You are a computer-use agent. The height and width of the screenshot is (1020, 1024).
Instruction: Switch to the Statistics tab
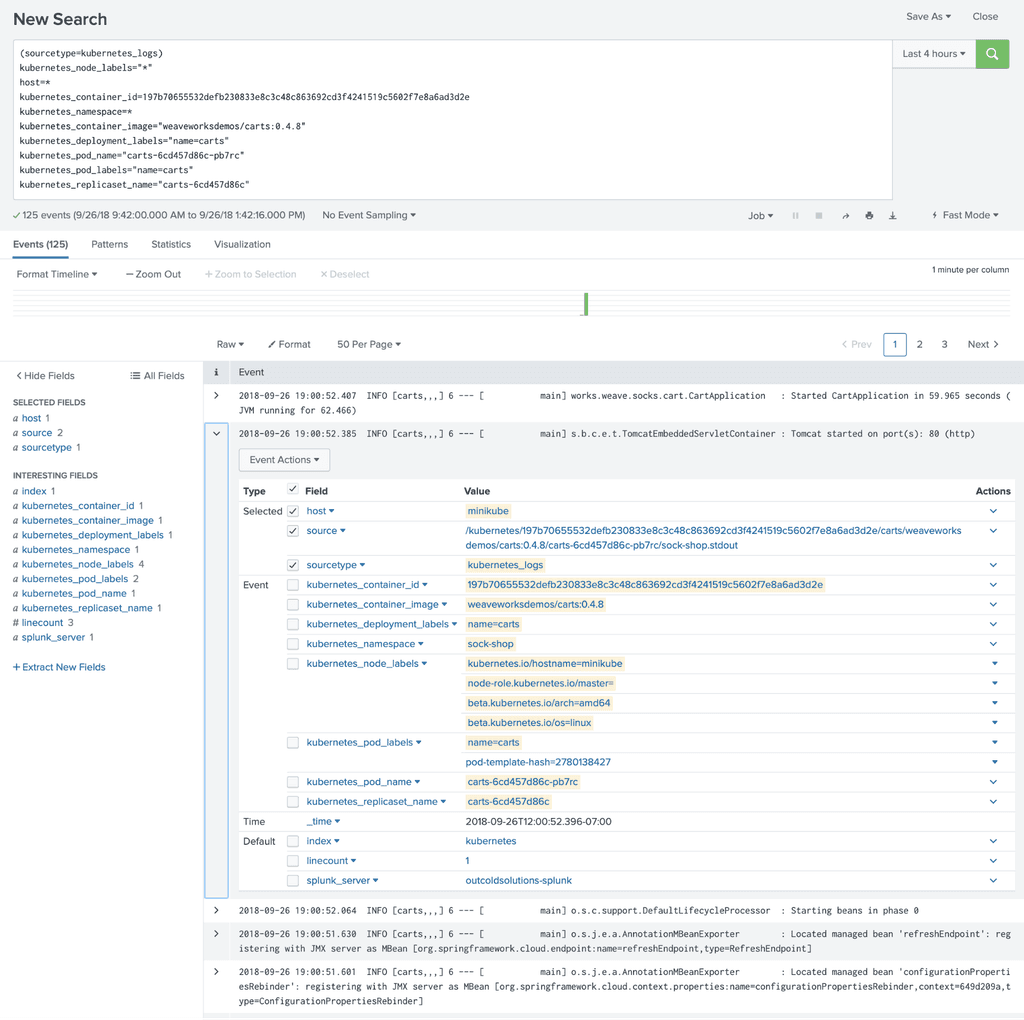[x=171, y=244]
